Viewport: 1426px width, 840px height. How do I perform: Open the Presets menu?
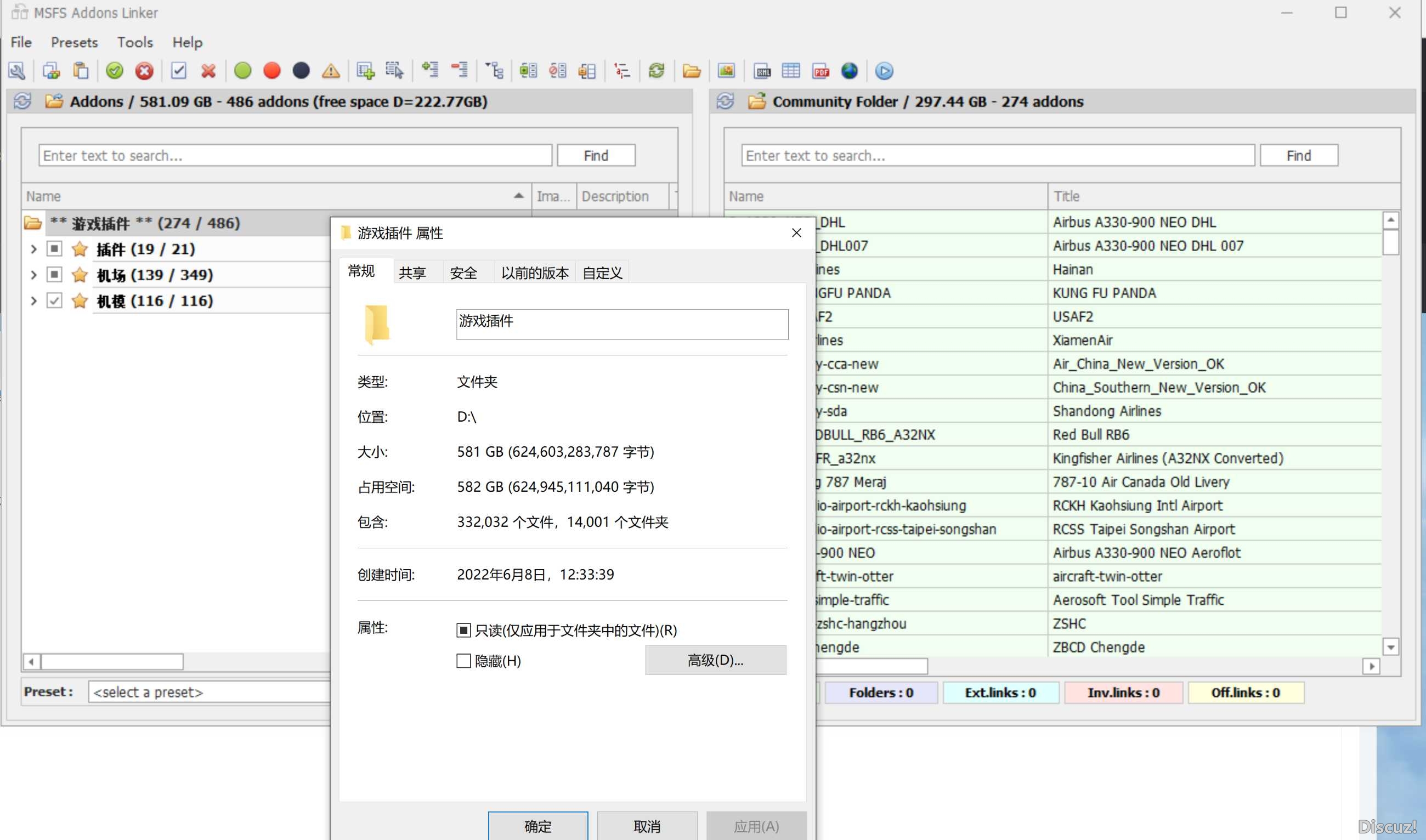tap(74, 42)
